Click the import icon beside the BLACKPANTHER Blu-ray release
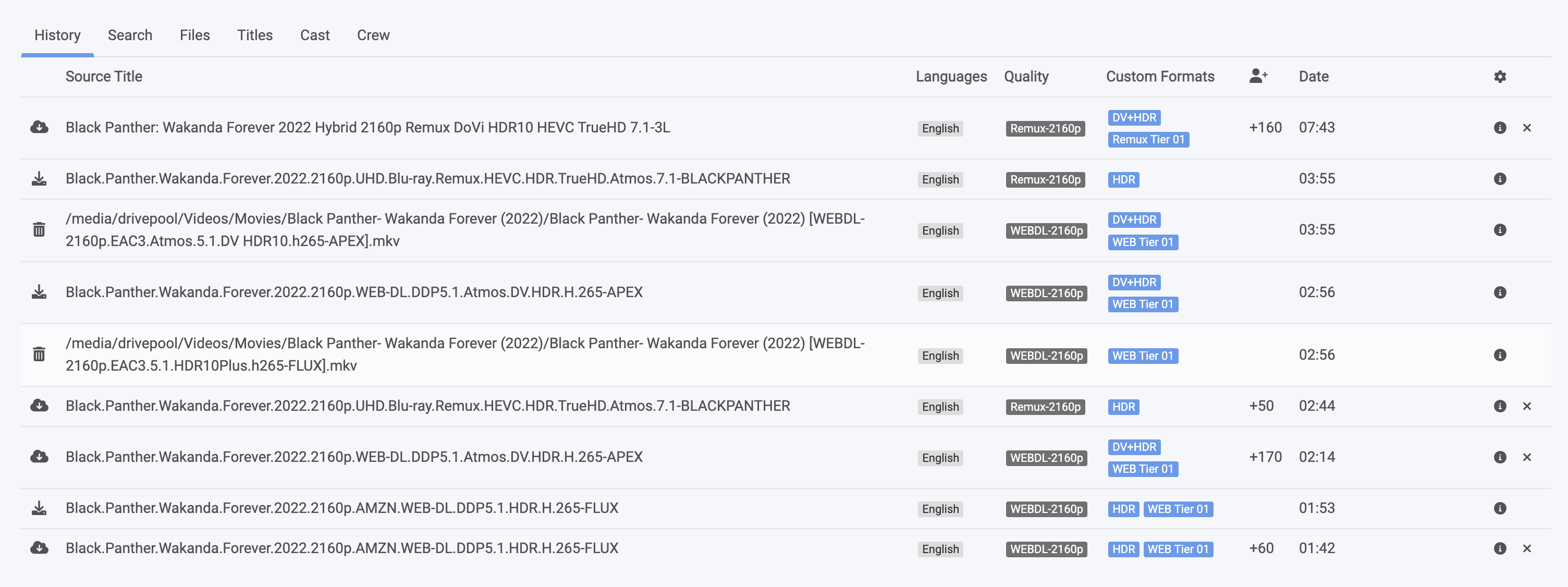1568x587 pixels. coord(39,178)
